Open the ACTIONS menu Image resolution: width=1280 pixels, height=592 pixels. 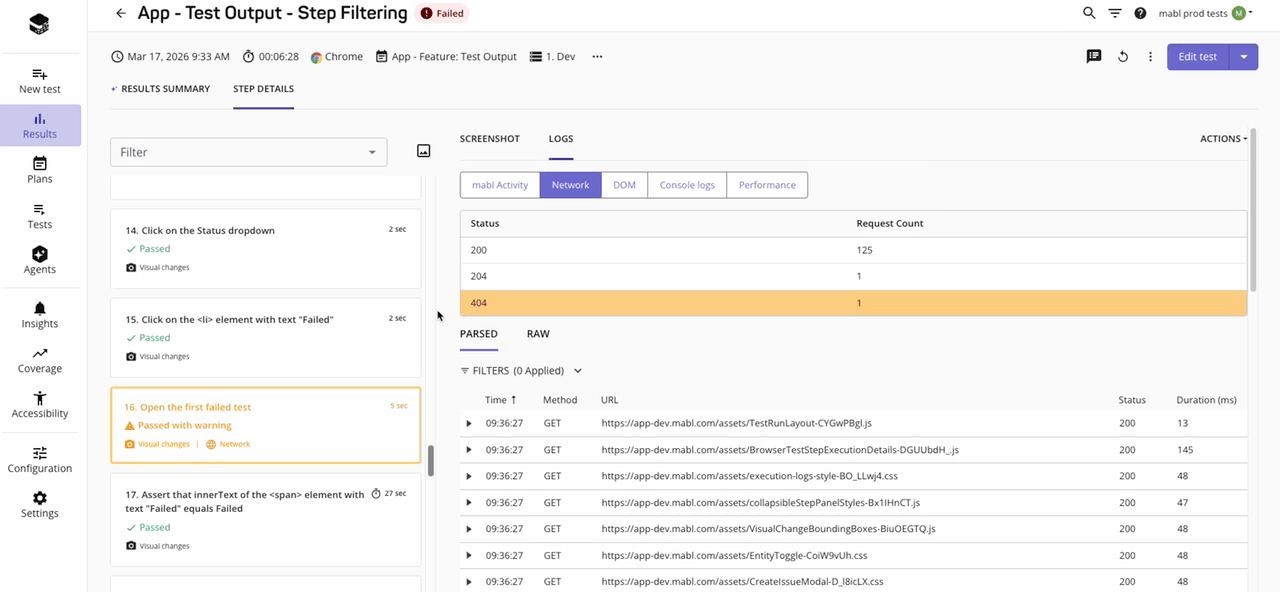click(1223, 139)
